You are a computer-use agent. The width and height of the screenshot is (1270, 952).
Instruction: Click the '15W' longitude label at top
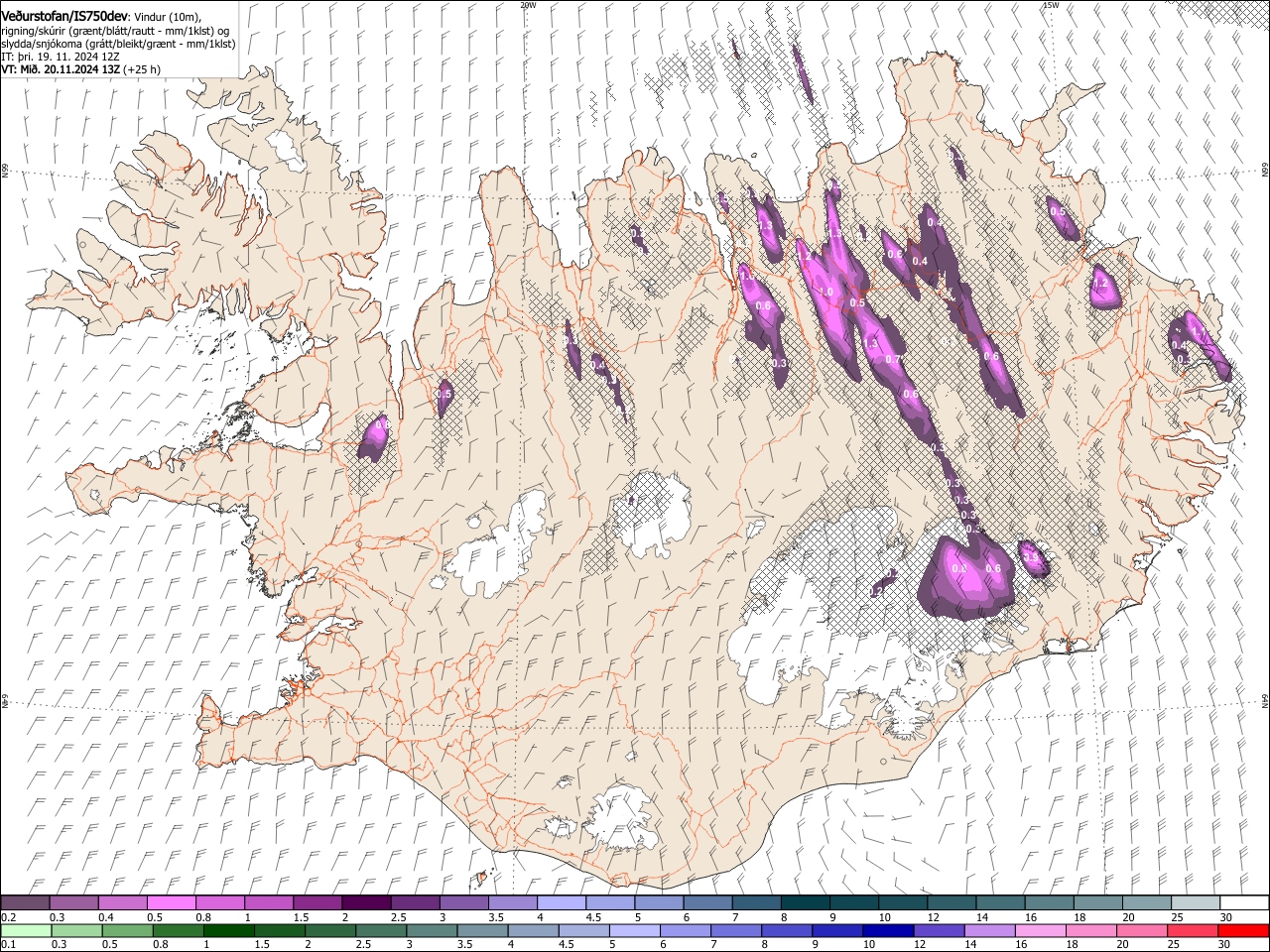1051,5
